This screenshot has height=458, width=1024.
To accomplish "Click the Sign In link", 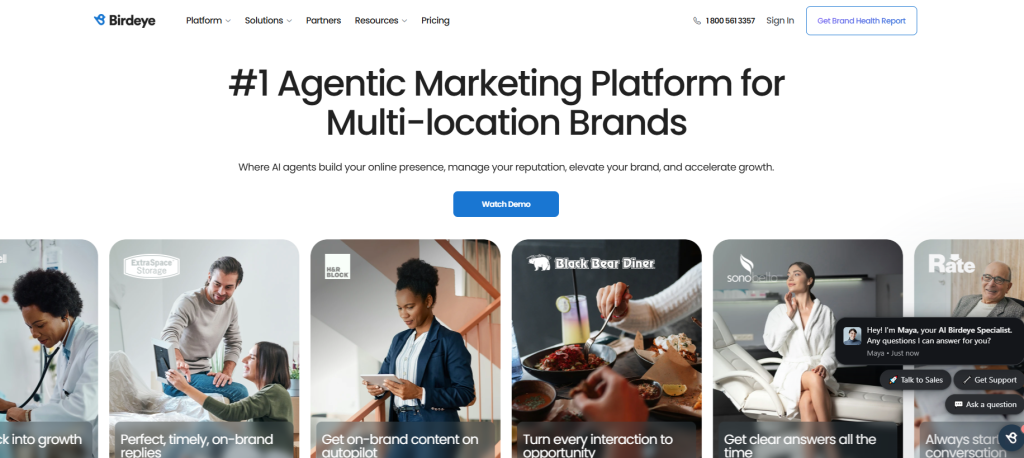I will [x=780, y=21].
